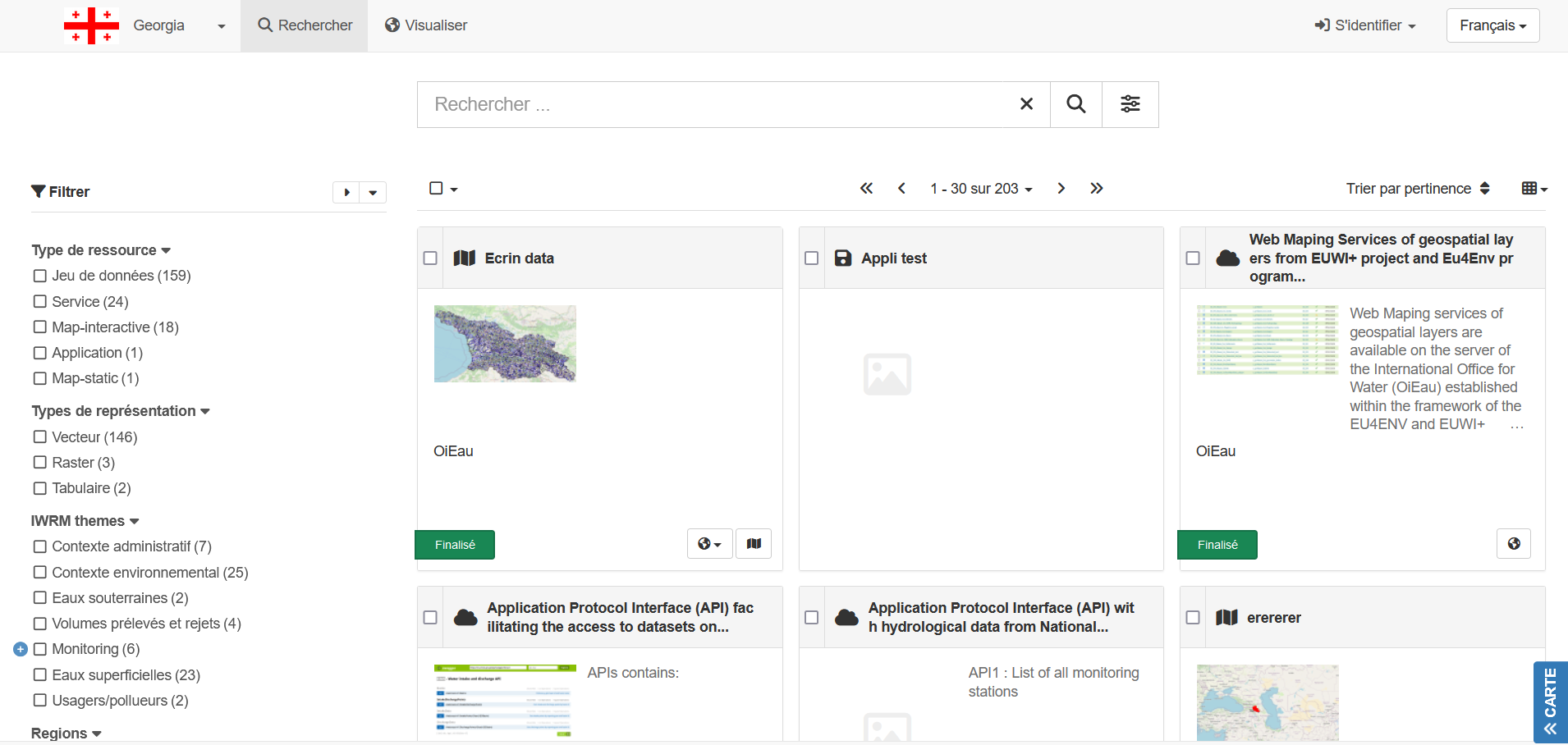The image size is (1568, 745).
Task: Collapse Type de ressource section
Action: pos(101,250)
